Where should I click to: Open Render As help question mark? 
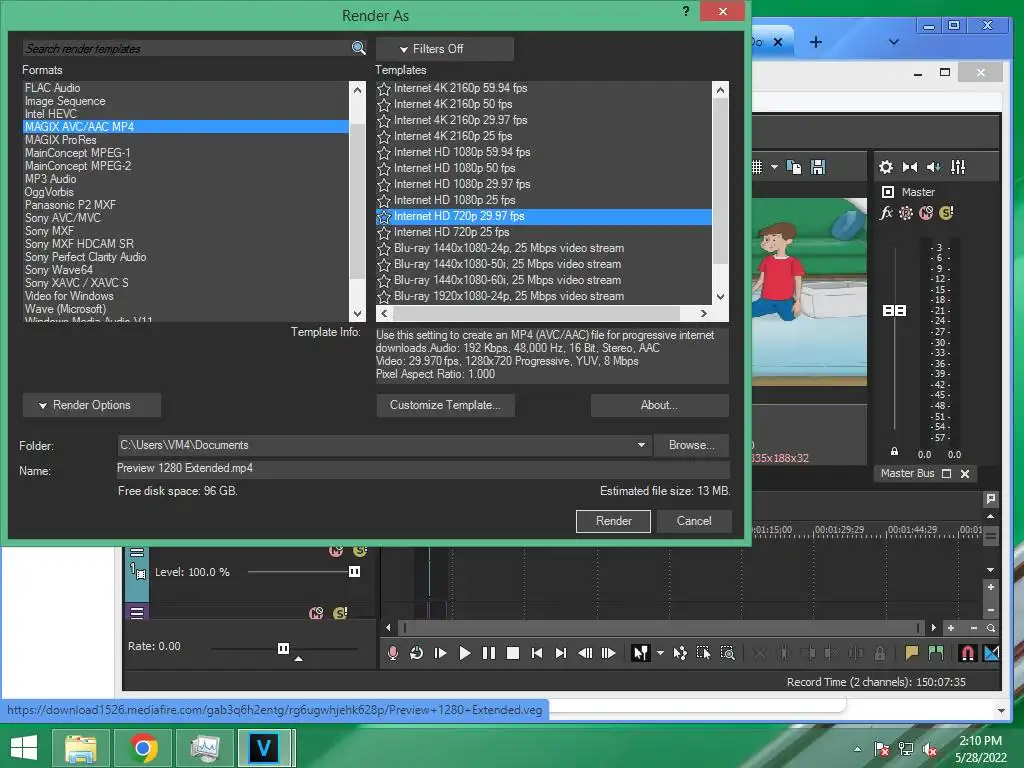pos(686,11)
